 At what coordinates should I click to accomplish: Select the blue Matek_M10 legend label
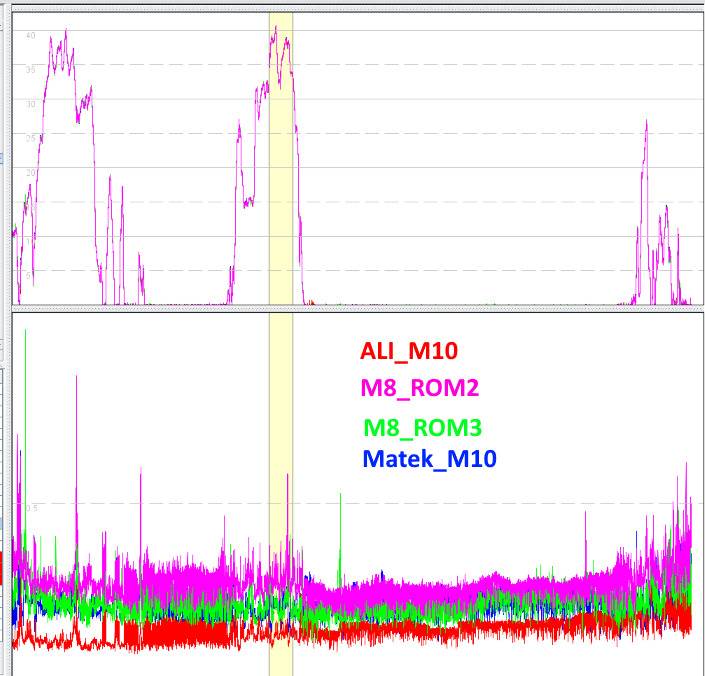pyautogui.click(x=429, y=459)
